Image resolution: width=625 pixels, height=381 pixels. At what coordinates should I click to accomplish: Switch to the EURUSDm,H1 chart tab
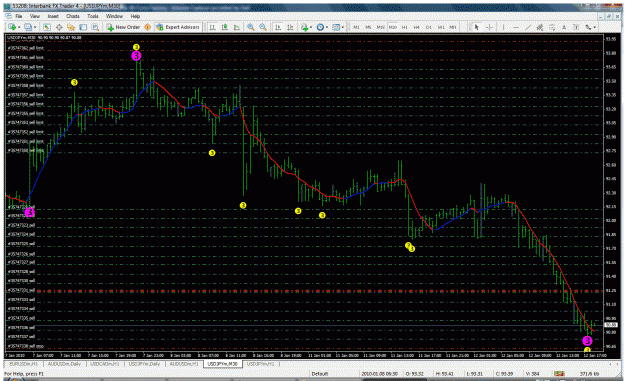[24, 364]
